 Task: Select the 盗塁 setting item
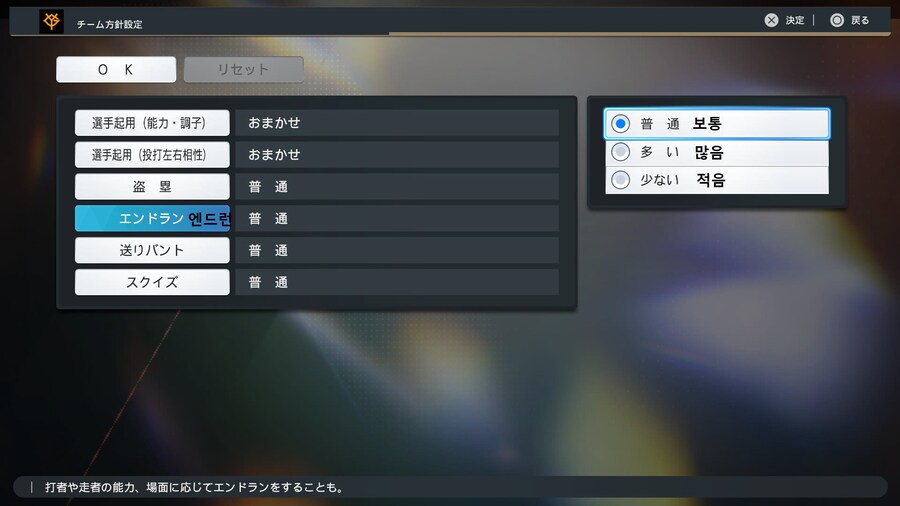click(152, 187)
